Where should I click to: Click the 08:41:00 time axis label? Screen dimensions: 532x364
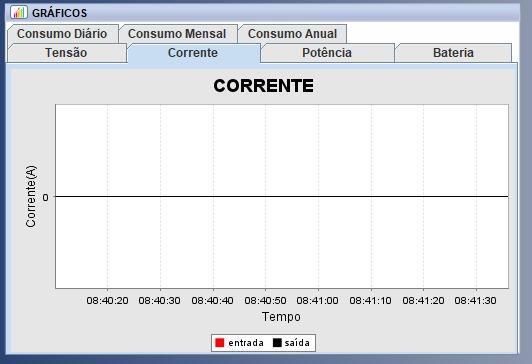click(x=317, y=301)
